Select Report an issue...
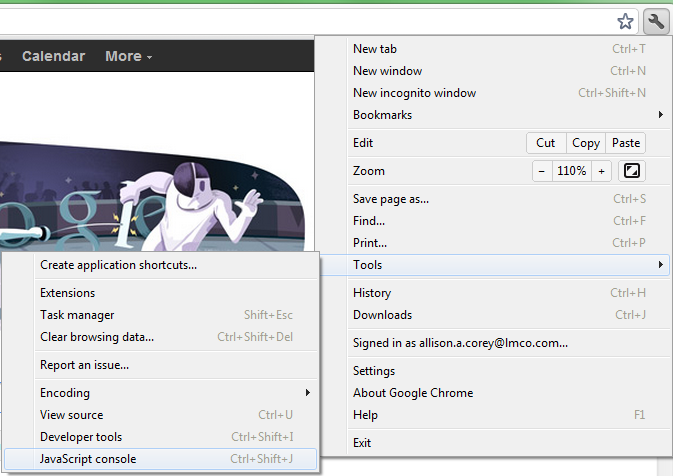 [x=161, y=365]
